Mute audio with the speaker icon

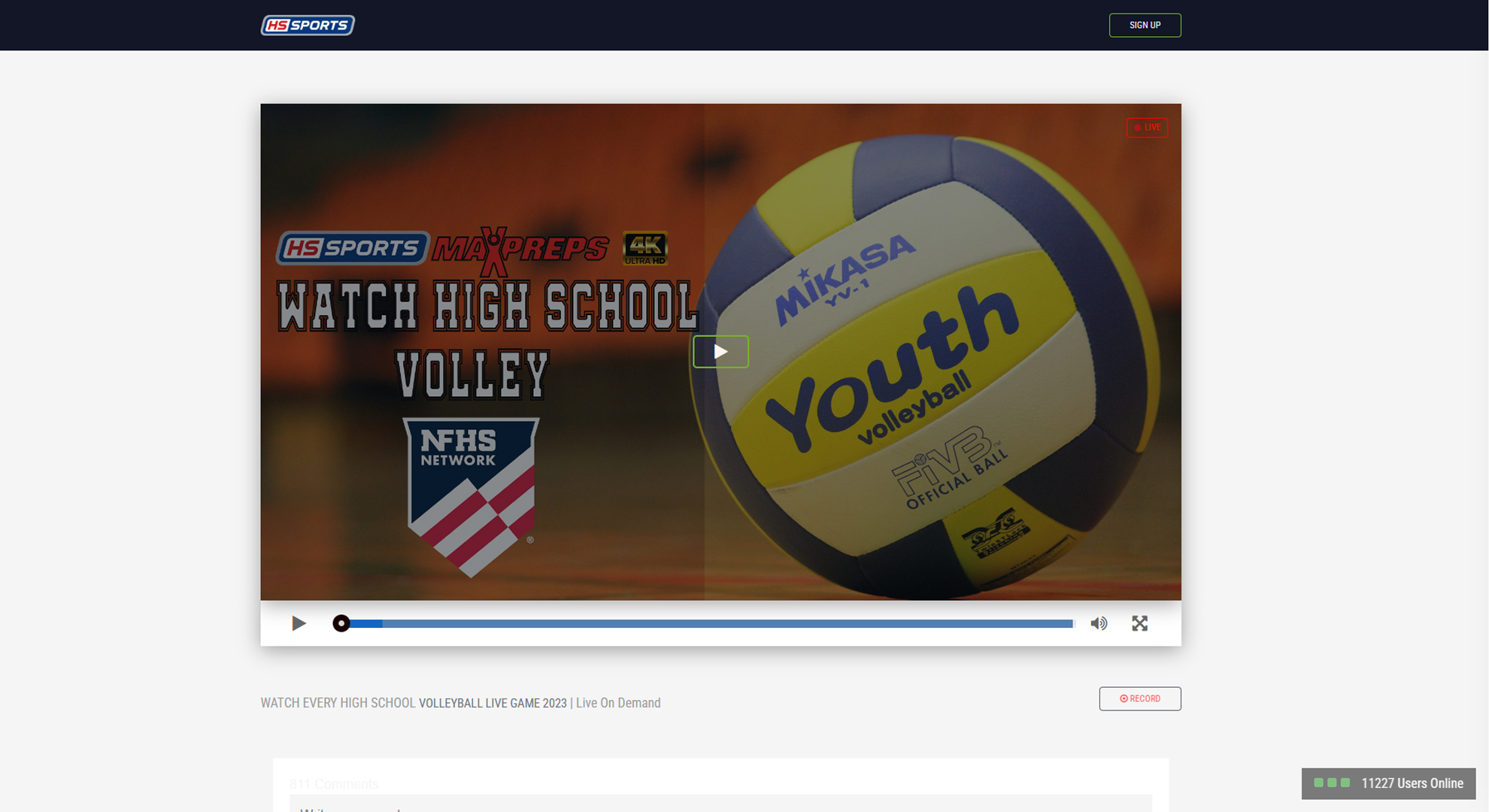(1099, 623)
